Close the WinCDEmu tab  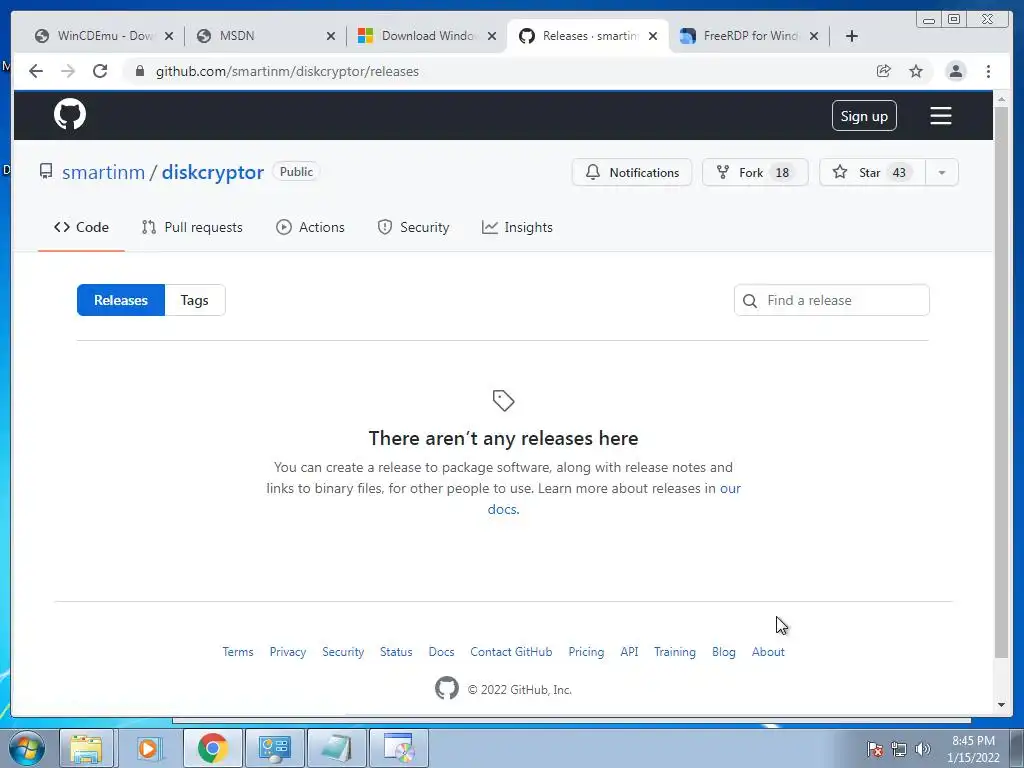tap(168, 36)
